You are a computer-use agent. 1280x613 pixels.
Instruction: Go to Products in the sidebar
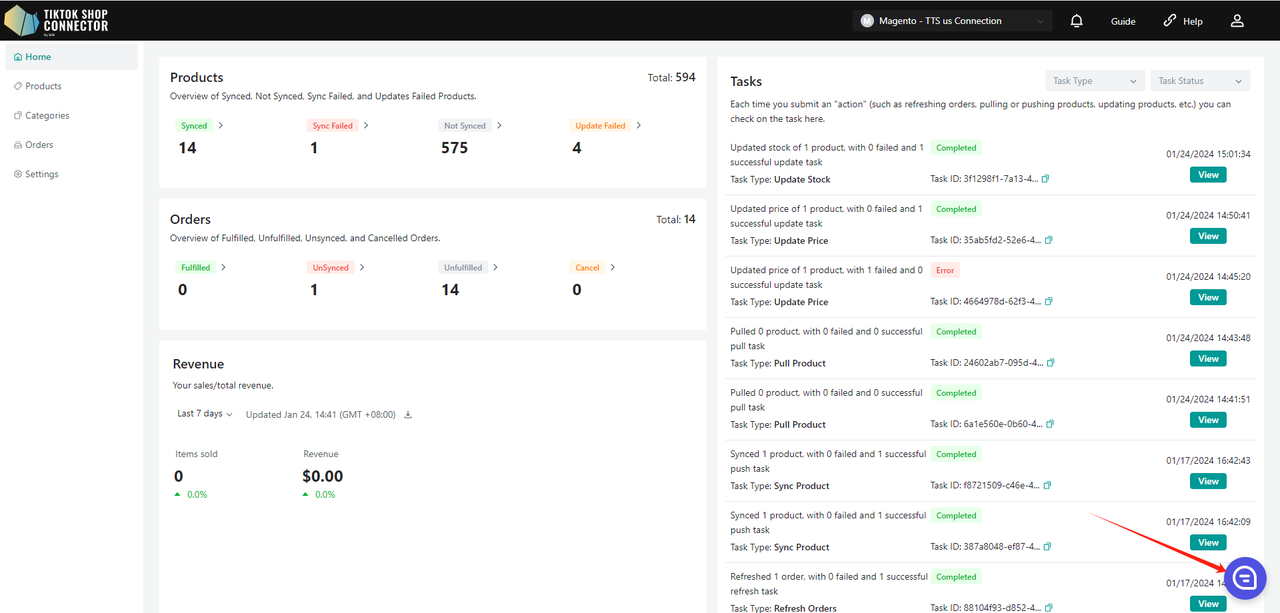click(43, 86)
